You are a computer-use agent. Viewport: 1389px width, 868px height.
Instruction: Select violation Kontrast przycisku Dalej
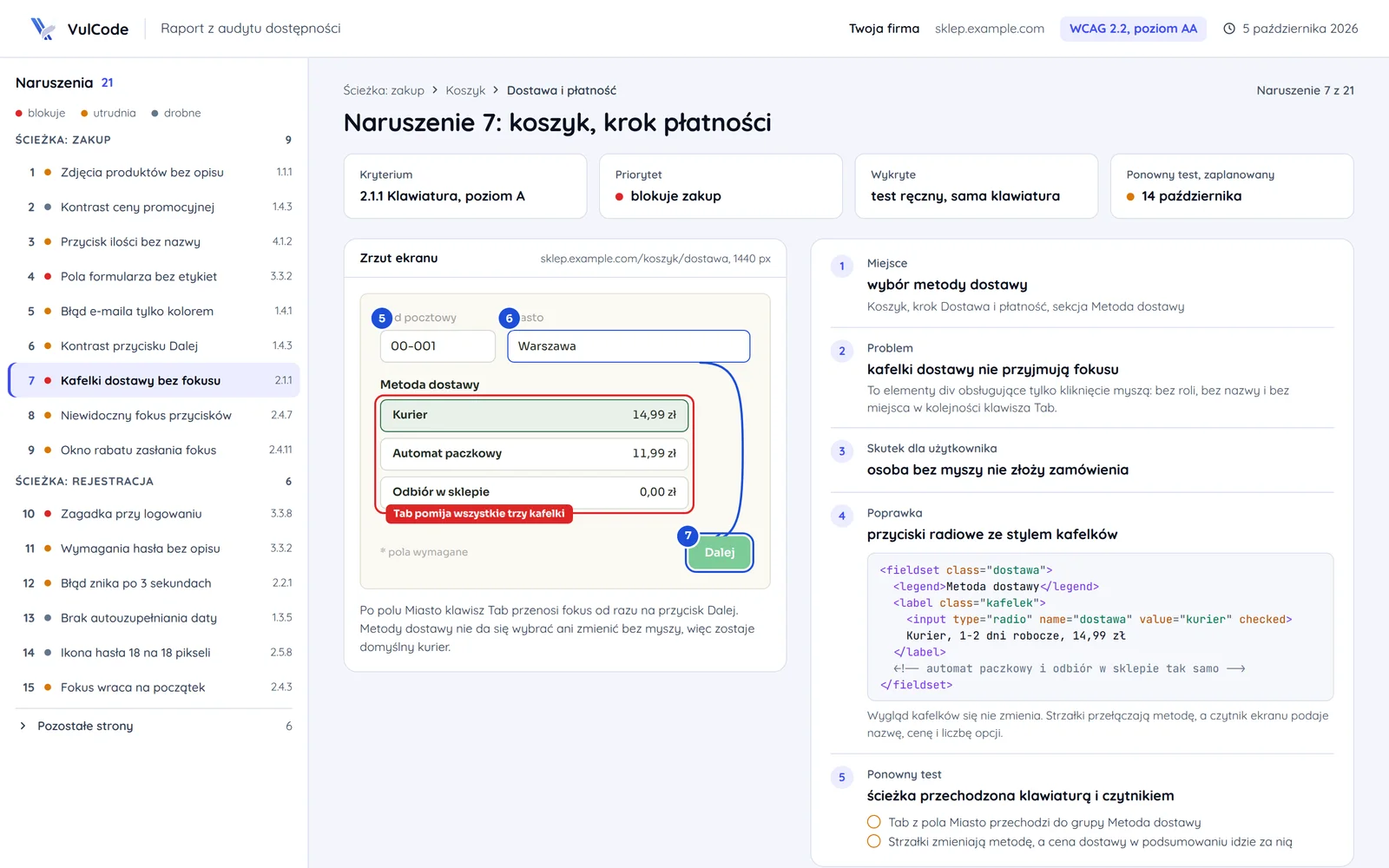tap(155, 345)
